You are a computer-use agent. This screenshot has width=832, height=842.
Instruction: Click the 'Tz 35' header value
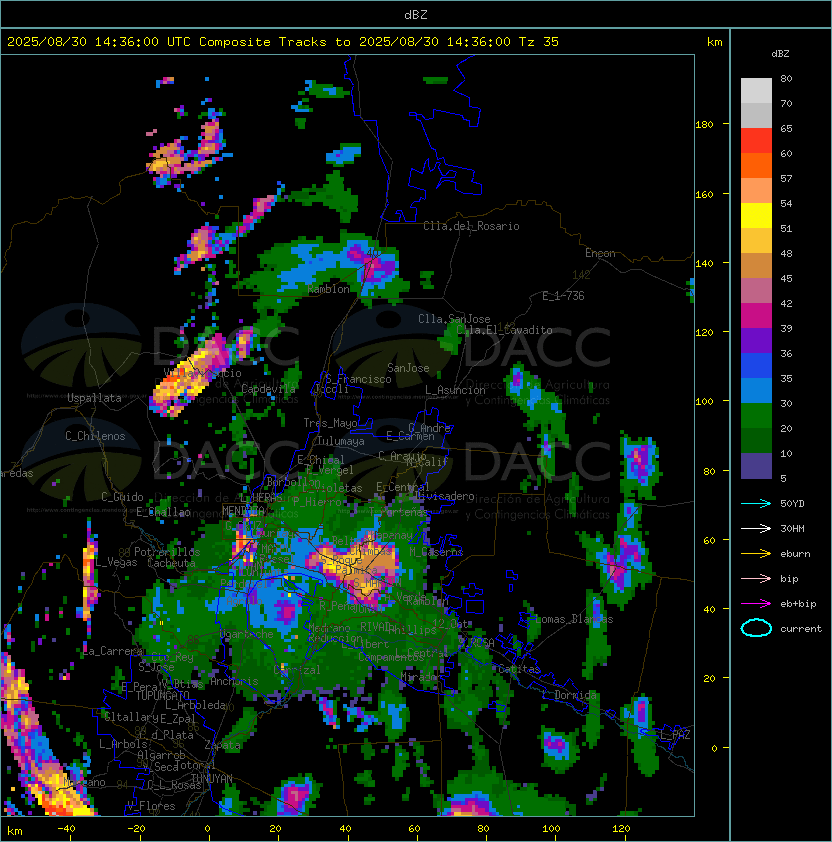539,42
